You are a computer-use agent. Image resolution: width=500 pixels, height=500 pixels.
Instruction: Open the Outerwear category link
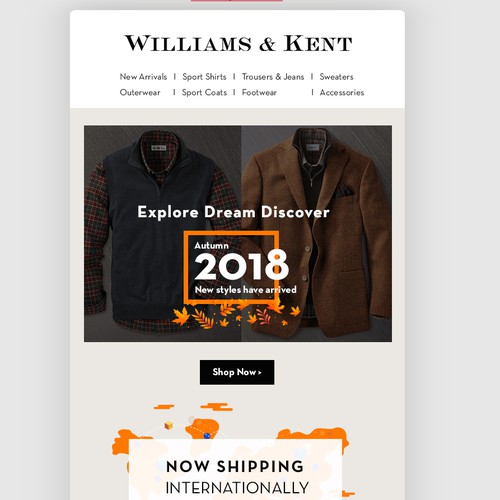140,92
